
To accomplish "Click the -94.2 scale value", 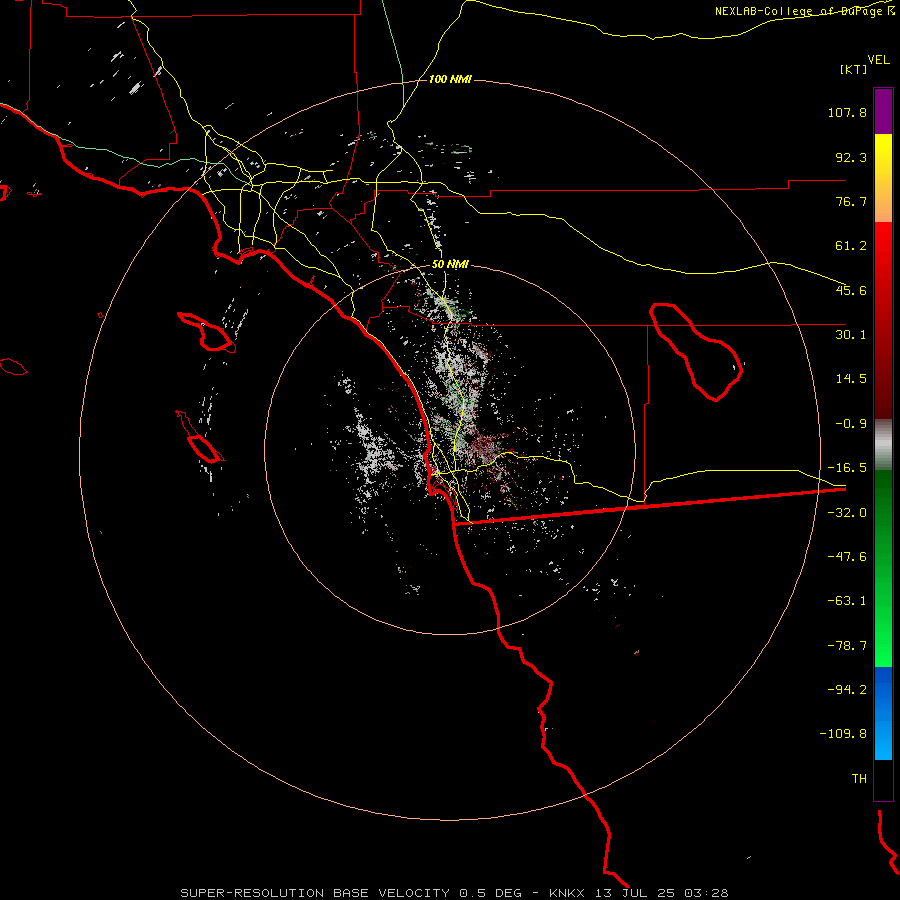I will pyautogui.click(x=847, y=689).
